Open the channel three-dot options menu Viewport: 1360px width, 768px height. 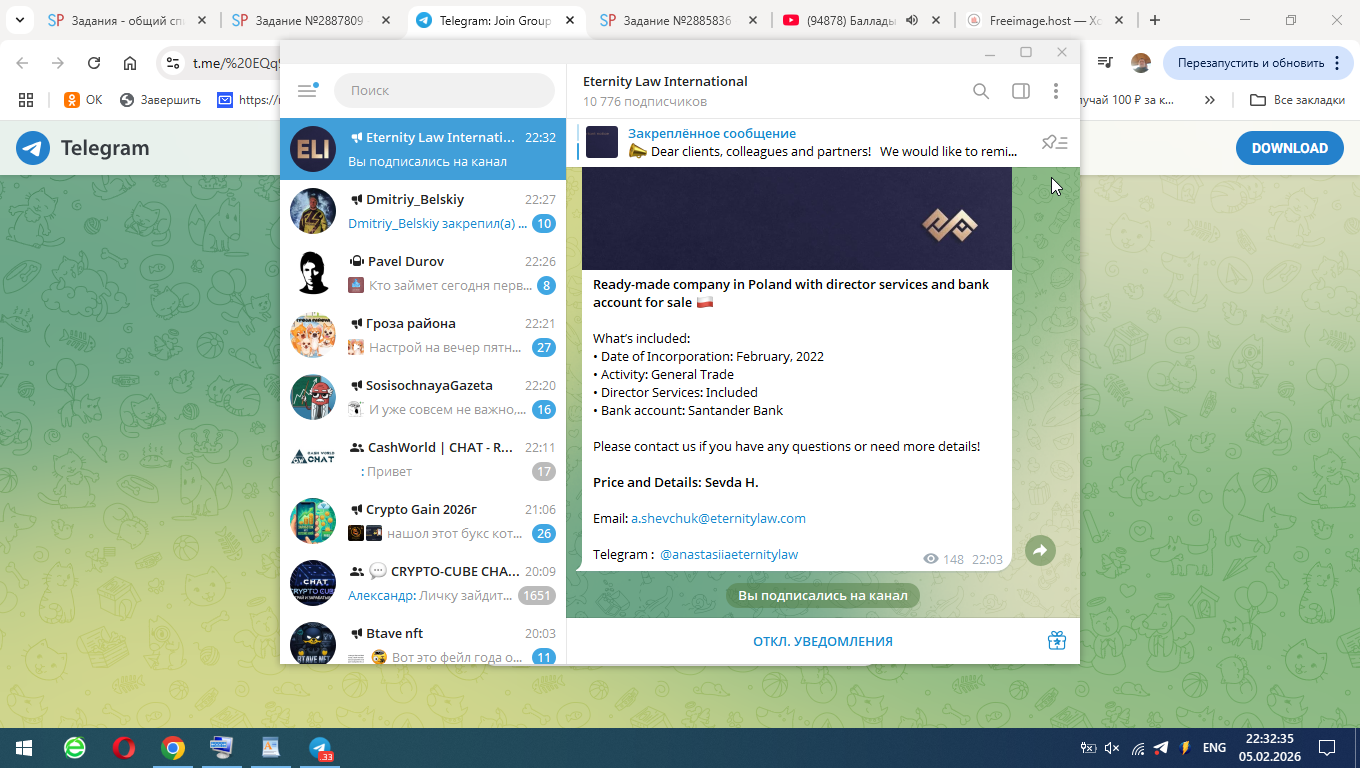coord(1055,91)
